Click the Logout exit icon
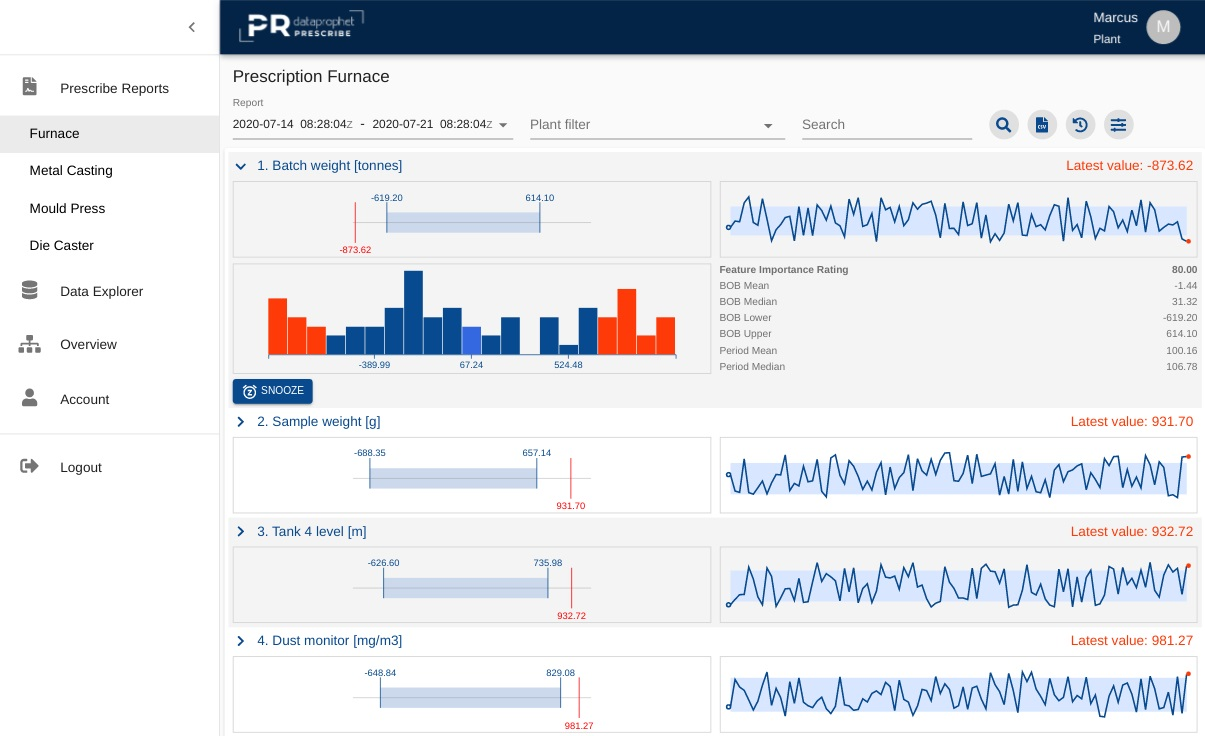The image size is (1205, 736). [x=30, y=467]
